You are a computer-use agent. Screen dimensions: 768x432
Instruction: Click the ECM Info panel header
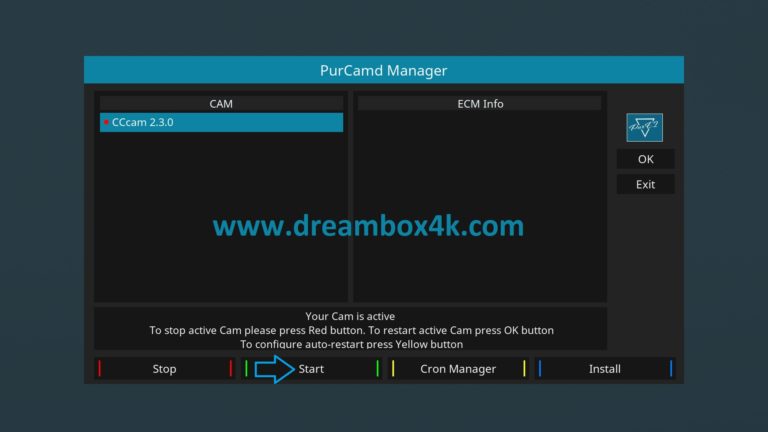[480, 104]
